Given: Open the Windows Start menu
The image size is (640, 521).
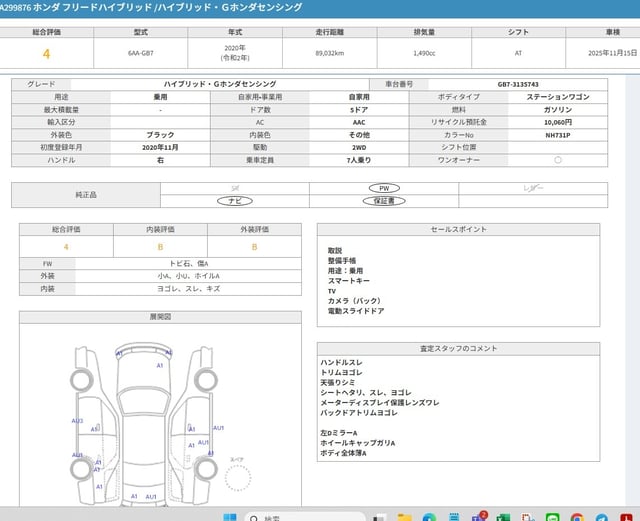Looking at the screenshot, I should click(x=229, y=515).
